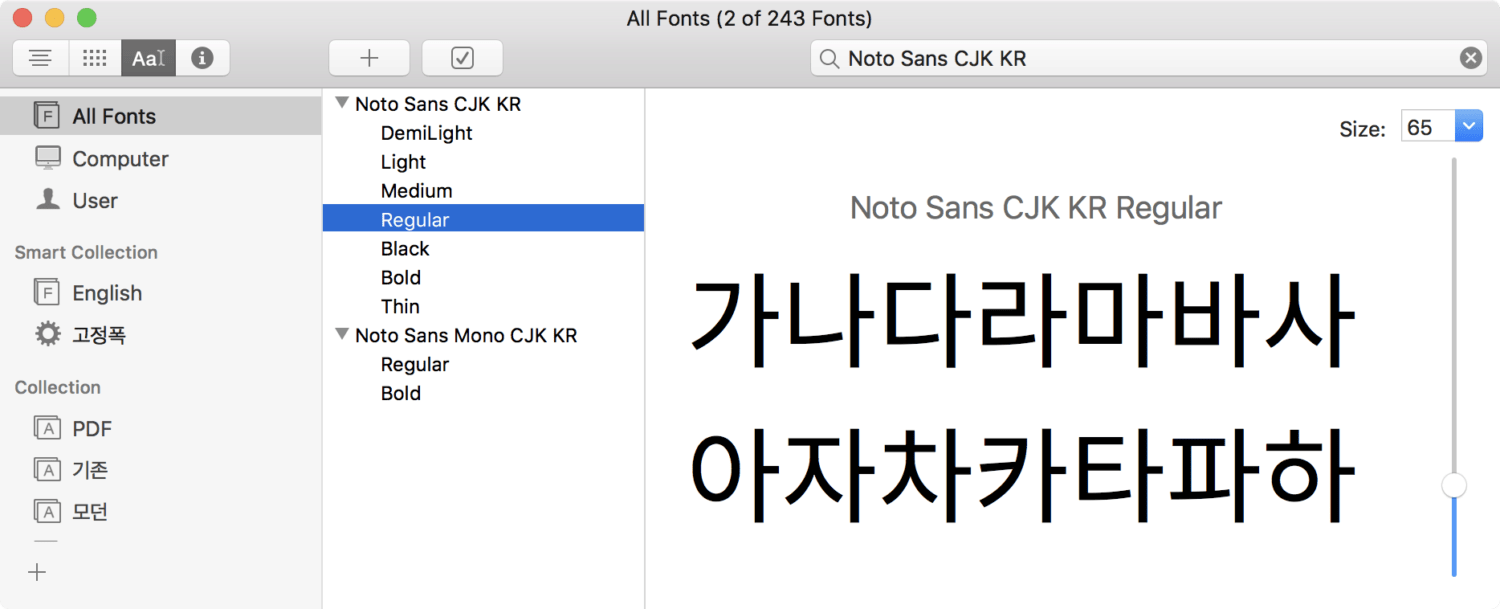Image resolution: width=1500 pixels, height=609 pixels.
Task: Toggle the enable/disable font checkbox button
Action: (x=462, y=58)
